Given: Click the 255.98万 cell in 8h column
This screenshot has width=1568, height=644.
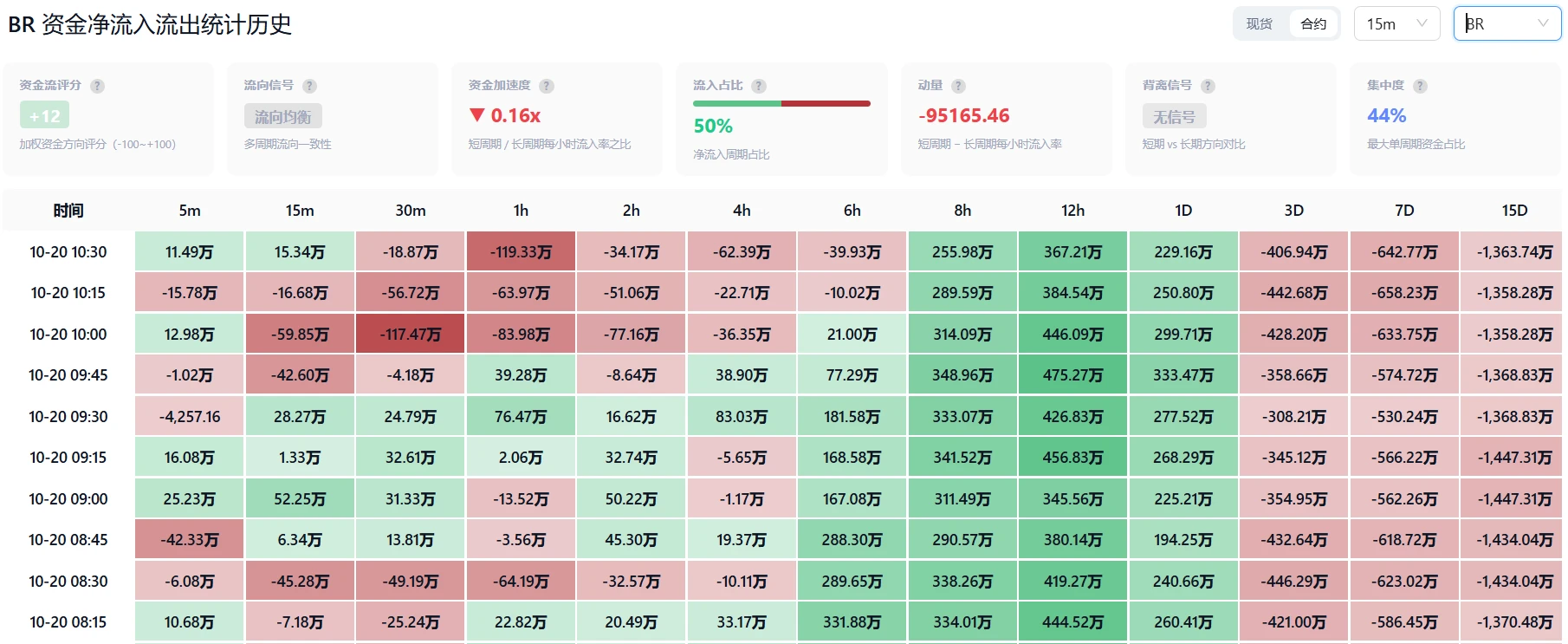Looking at the screenshot, I should pyautogui.click(x=962, y=252).
